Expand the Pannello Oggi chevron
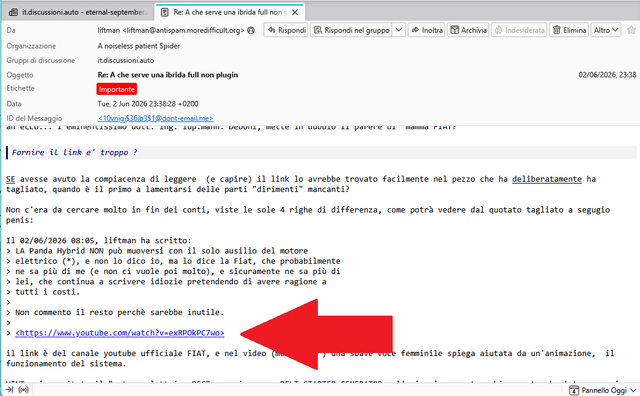 (633, 390)
